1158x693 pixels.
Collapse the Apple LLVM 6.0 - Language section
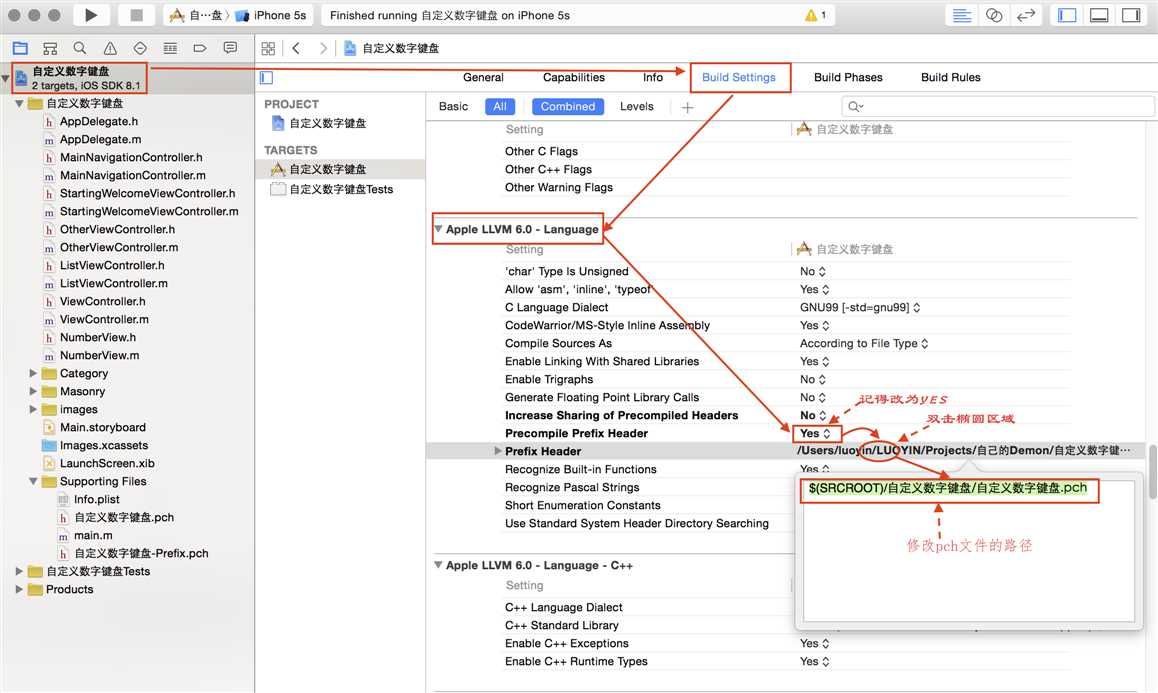(438, 229)
